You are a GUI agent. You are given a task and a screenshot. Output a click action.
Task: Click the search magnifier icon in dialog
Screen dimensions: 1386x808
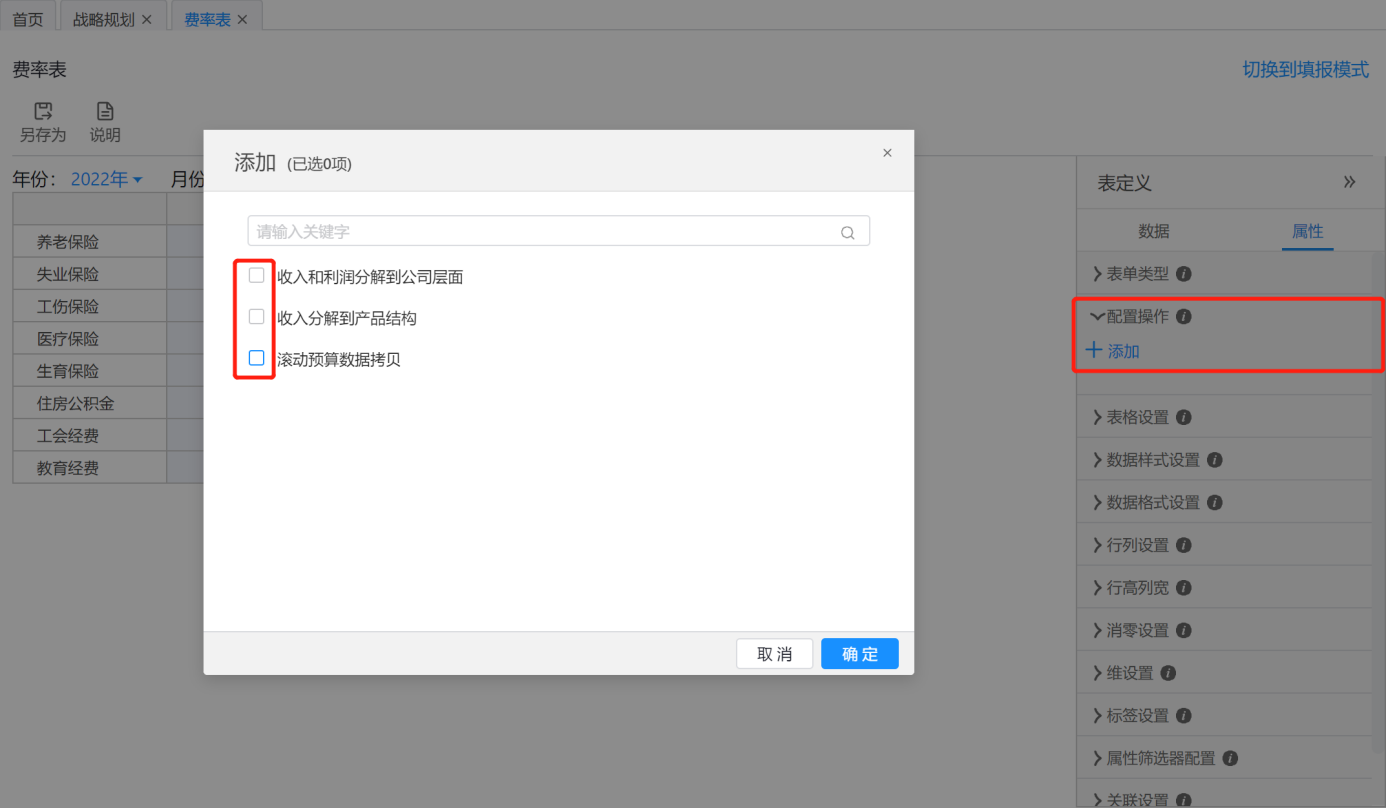click(847, 232)
